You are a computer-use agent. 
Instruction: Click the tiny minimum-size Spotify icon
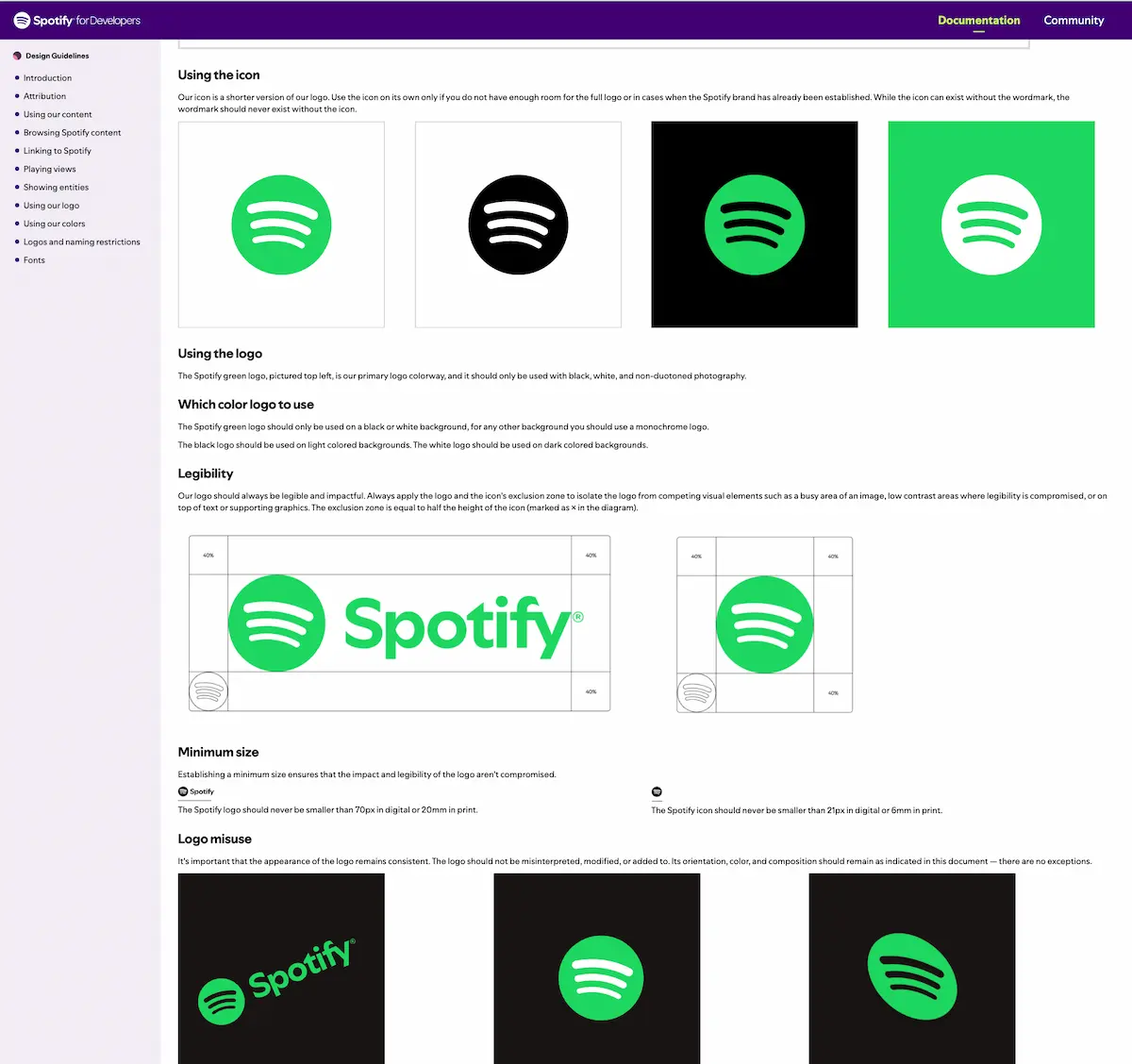point(657,791)
